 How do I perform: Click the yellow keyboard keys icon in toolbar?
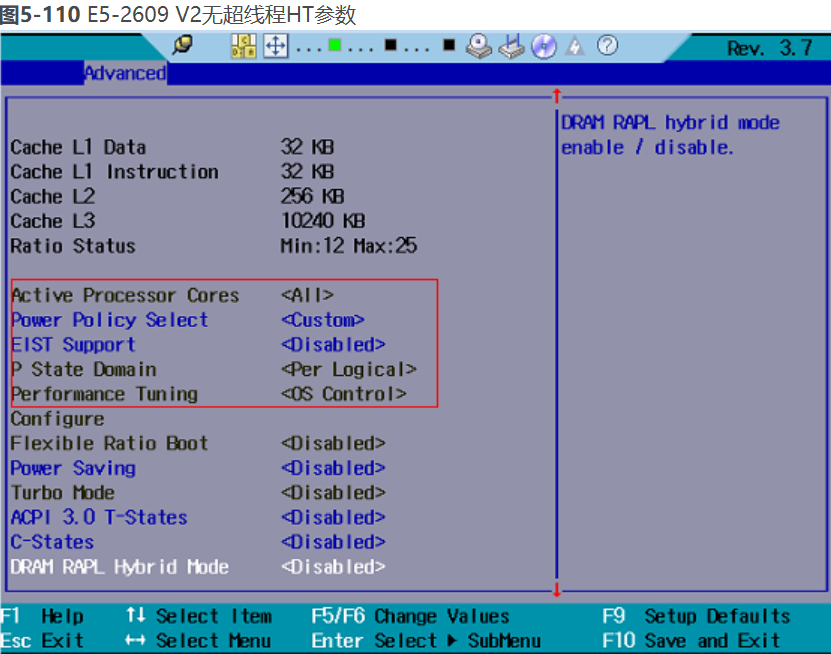243,45
